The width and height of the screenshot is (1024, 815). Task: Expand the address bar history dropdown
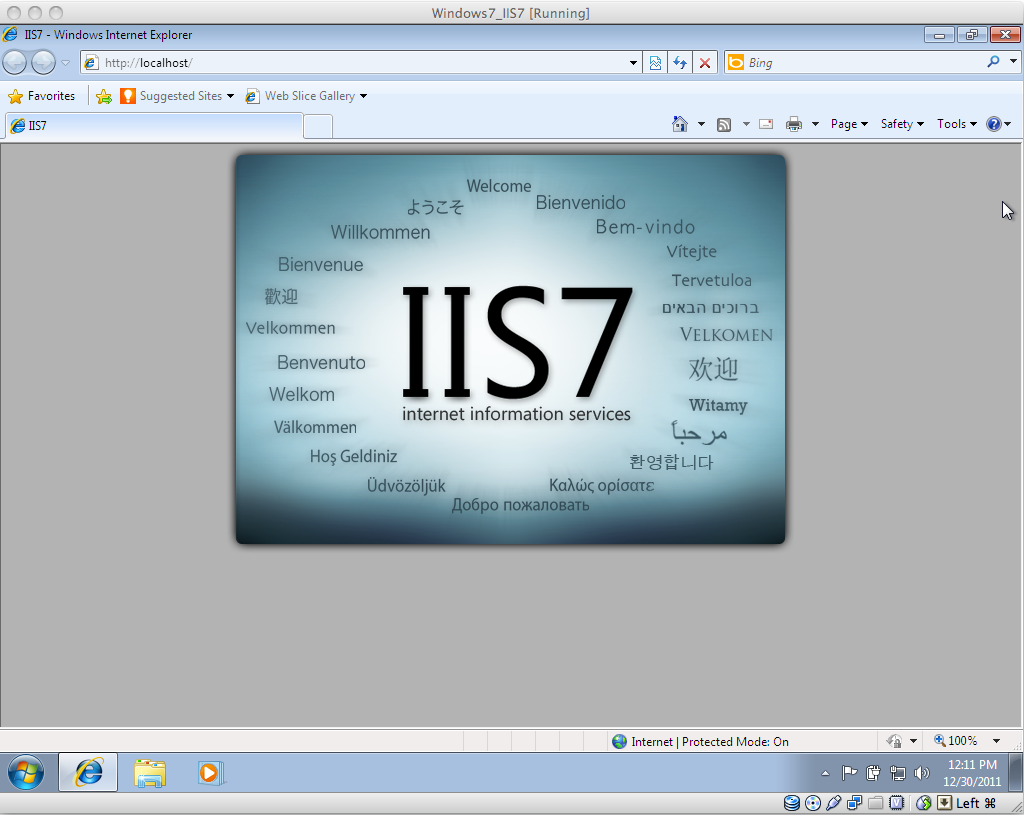pyautogui.click(x=632, y=62)
